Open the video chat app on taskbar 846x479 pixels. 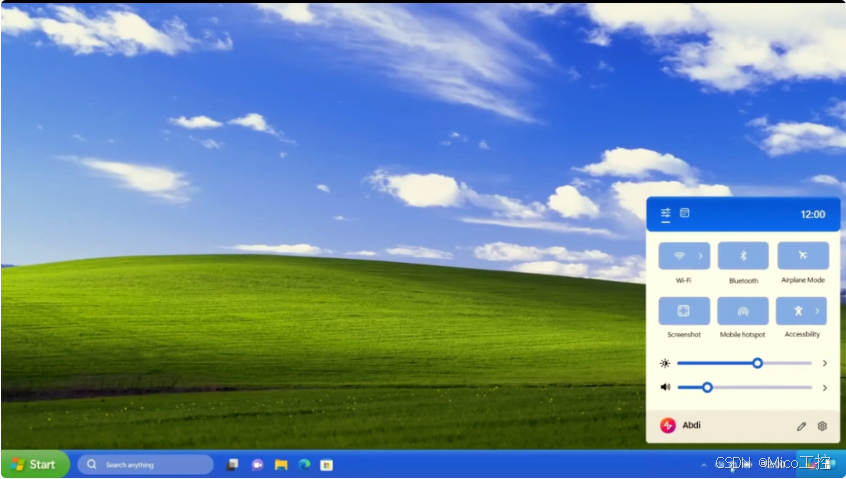tap(257, 464)
